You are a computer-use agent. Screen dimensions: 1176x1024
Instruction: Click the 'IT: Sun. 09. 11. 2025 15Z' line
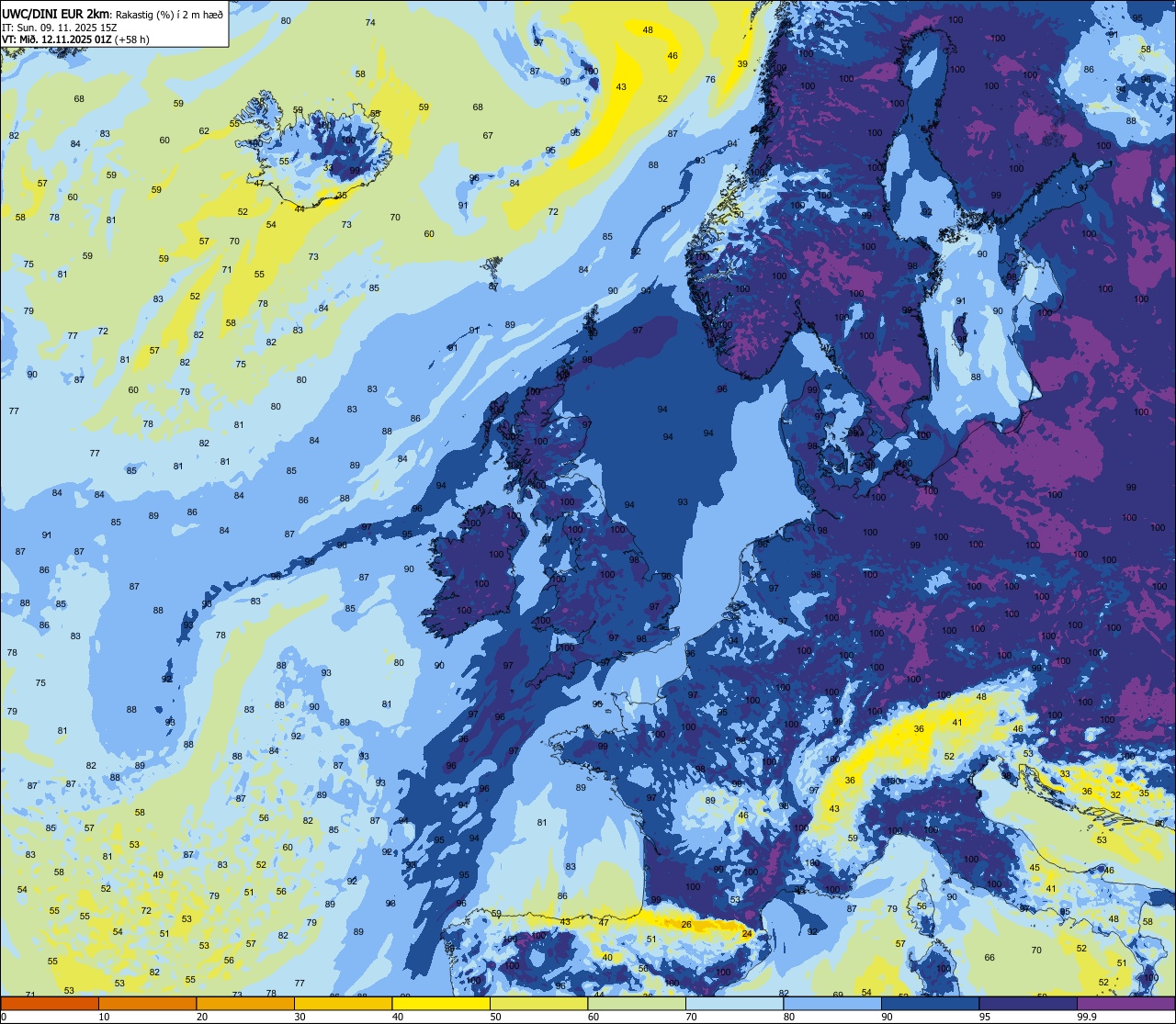58,27
